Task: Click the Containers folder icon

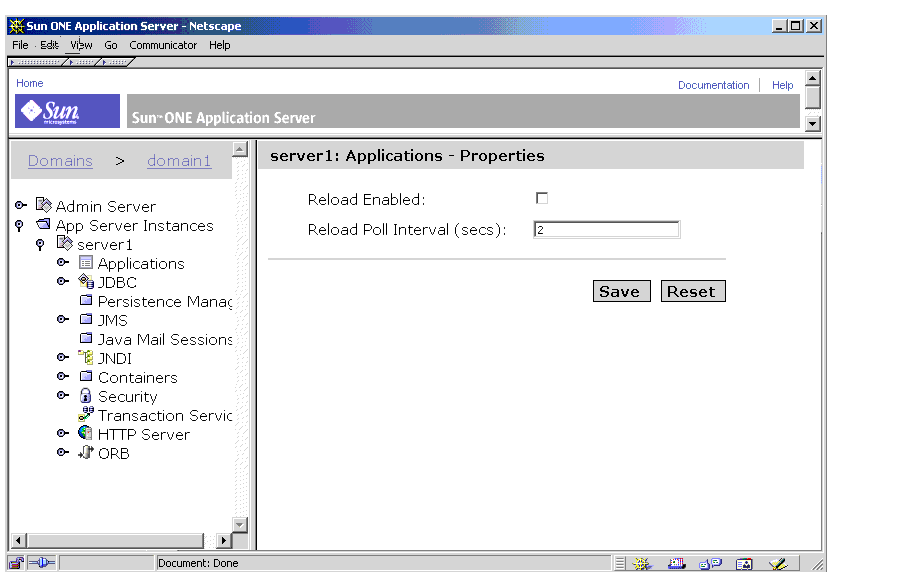Action: (x=86, y=376)
